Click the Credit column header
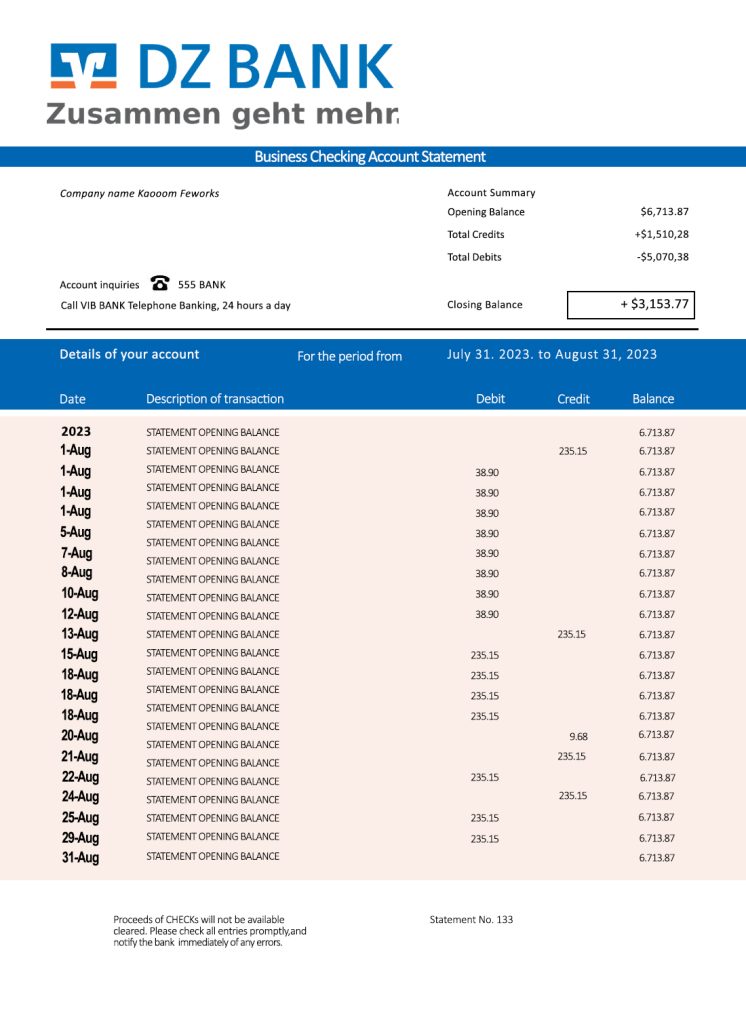 tap(573, 399)
